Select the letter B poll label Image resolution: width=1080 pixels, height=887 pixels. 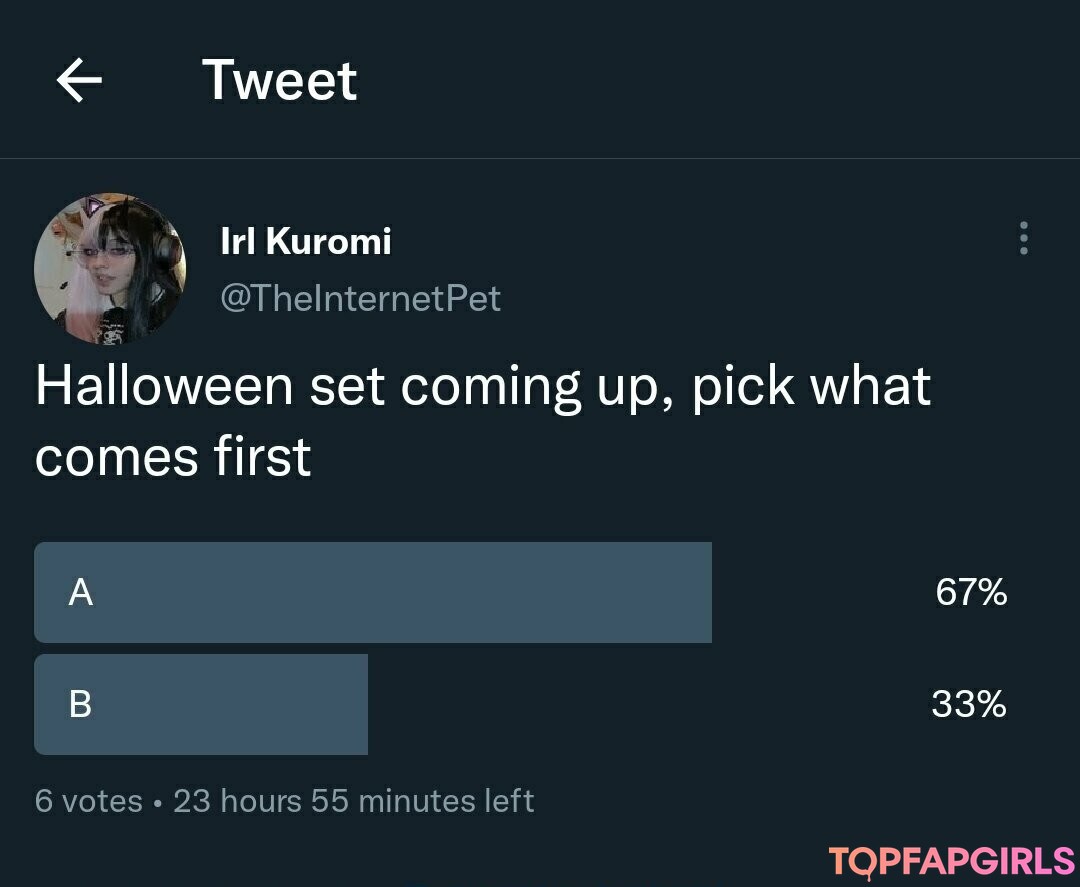coord(81,705)
